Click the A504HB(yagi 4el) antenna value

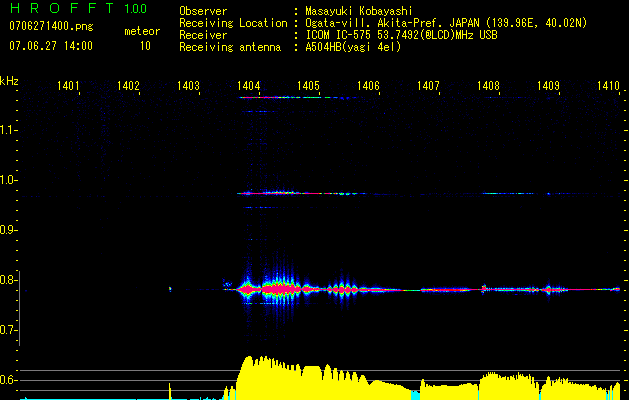(353, 47)
